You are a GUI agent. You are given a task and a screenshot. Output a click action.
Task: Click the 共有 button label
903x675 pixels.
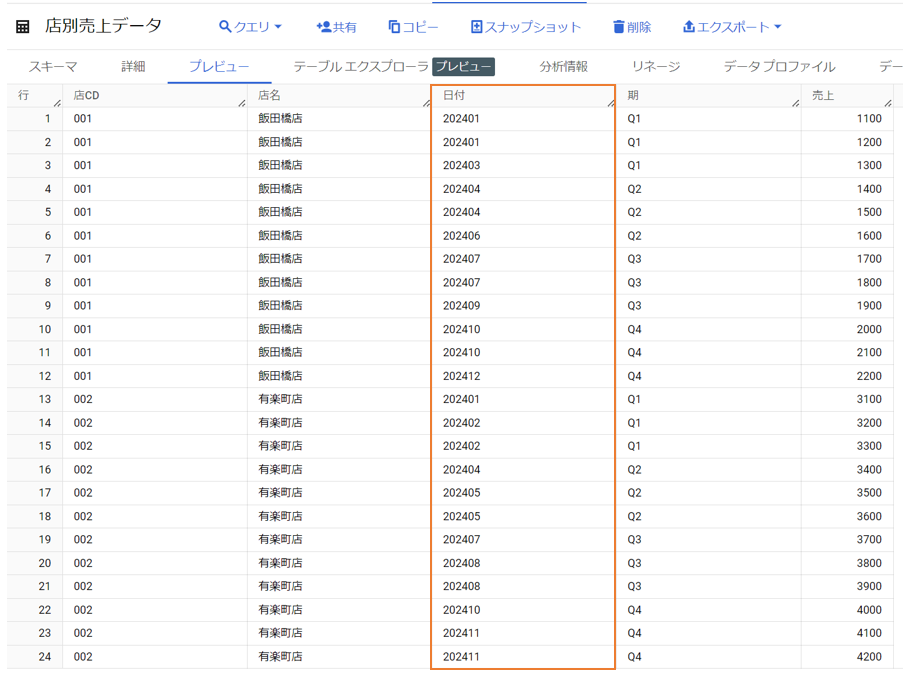tap(344, 27)
